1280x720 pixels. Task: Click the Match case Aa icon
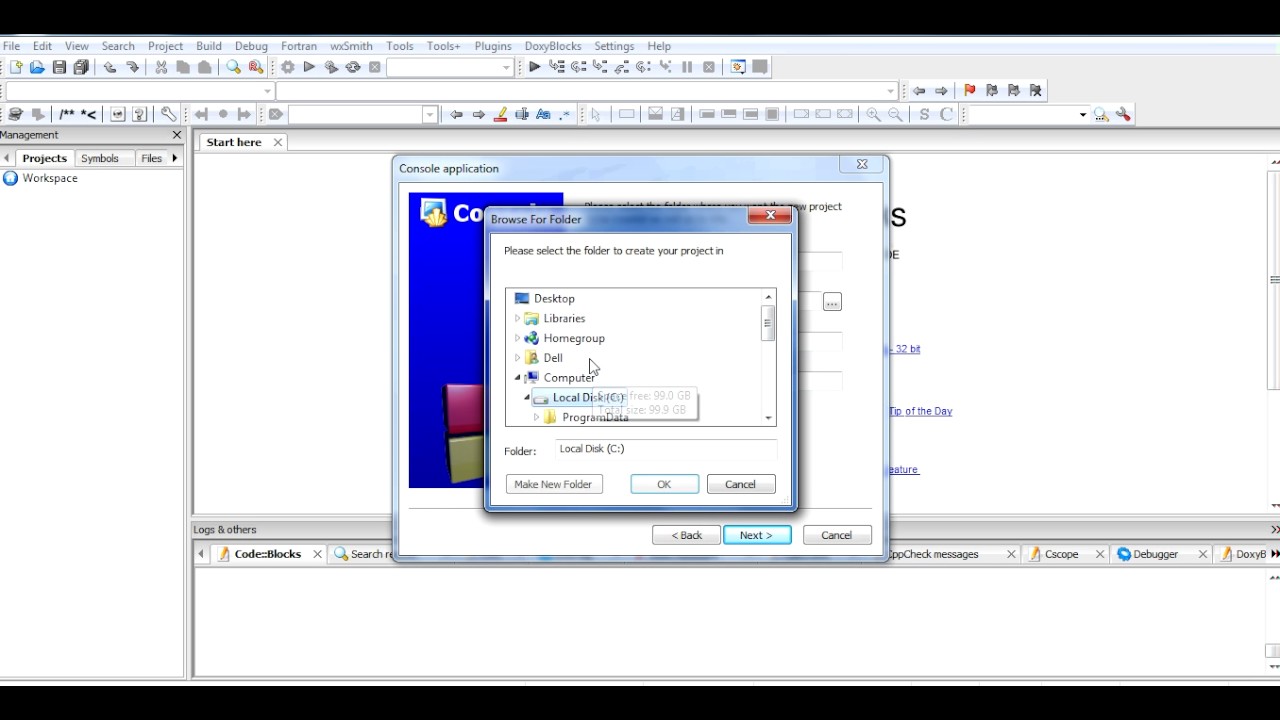pyautogui.click(x=543, y=114)
